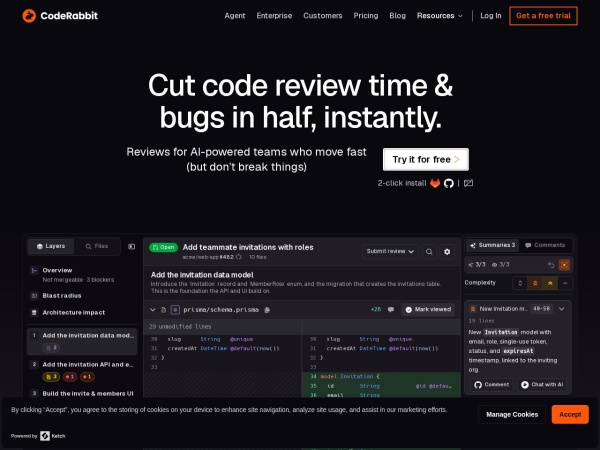Switch to the Summaries 3 tab
The image size is (600, 450).
point(492,245)
